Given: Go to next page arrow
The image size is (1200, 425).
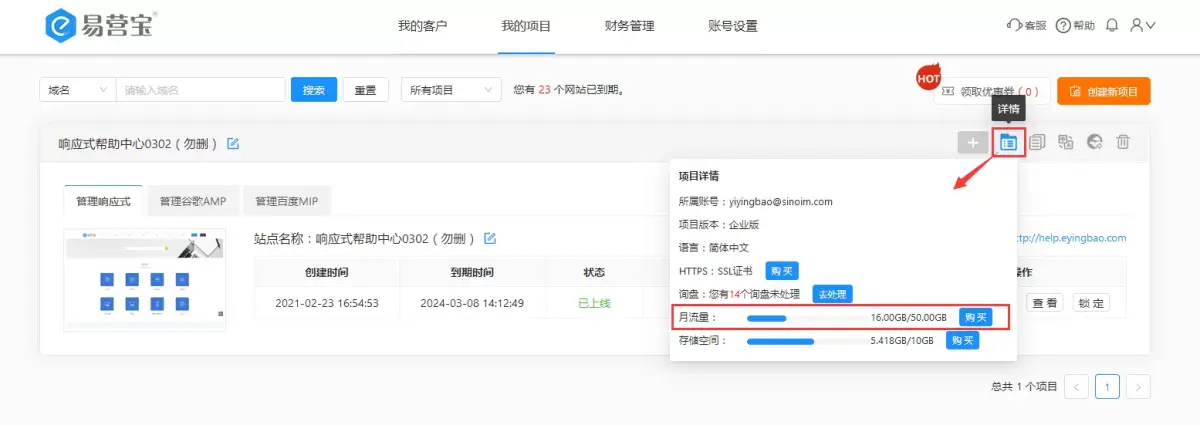Looking at the screenshot, I should click(x=1138, y=386).
